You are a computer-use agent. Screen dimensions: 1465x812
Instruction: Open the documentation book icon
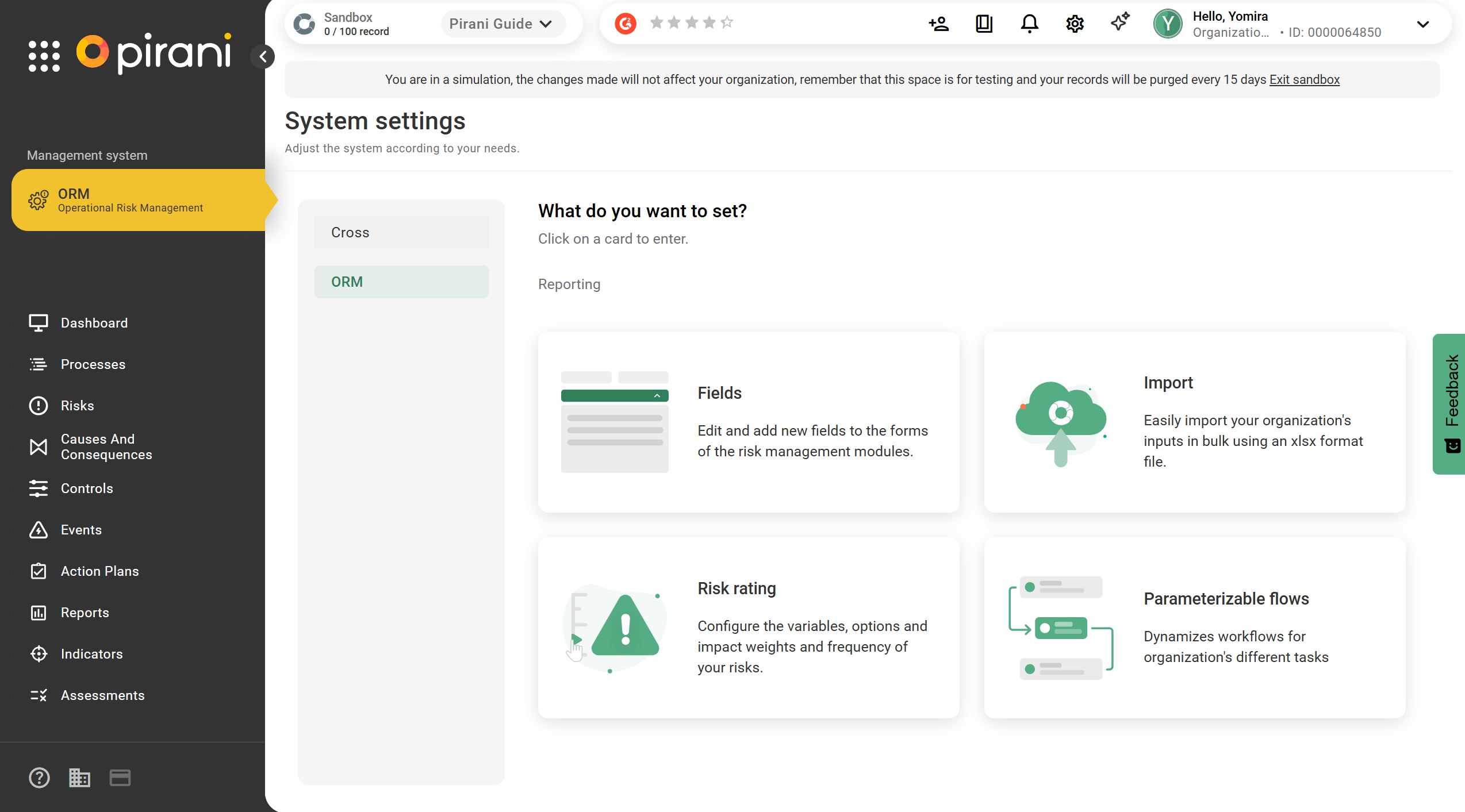click(984, 24)
